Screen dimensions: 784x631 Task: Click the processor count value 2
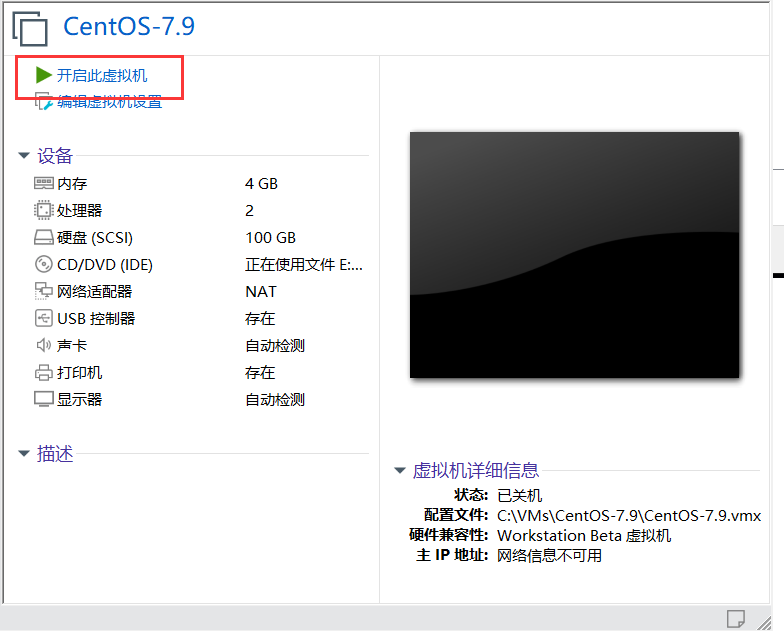point(250,210)
